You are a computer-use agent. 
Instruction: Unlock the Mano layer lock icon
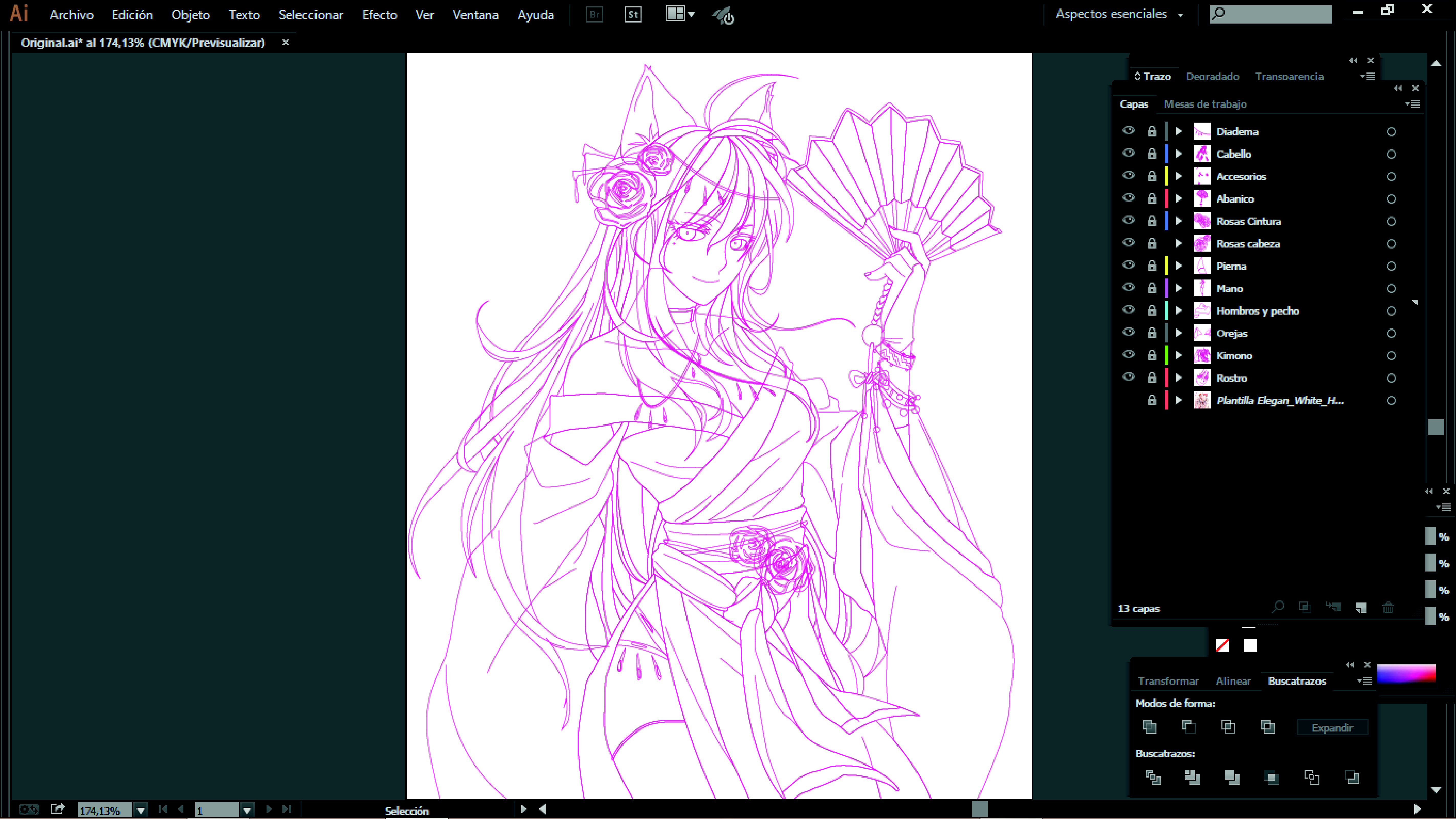(1152, 288)
